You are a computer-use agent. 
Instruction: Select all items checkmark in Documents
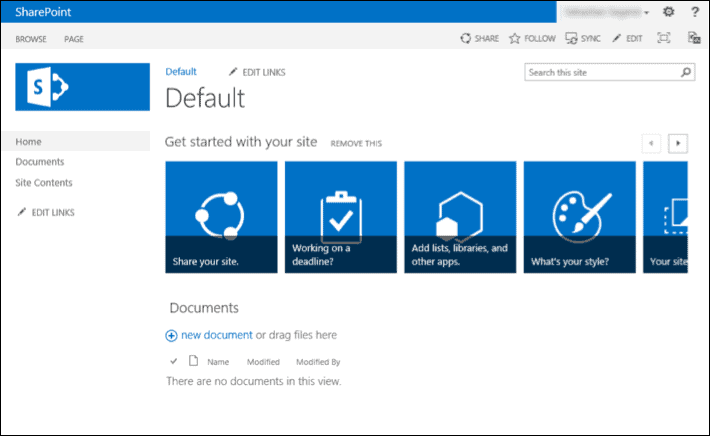[173, 361]
